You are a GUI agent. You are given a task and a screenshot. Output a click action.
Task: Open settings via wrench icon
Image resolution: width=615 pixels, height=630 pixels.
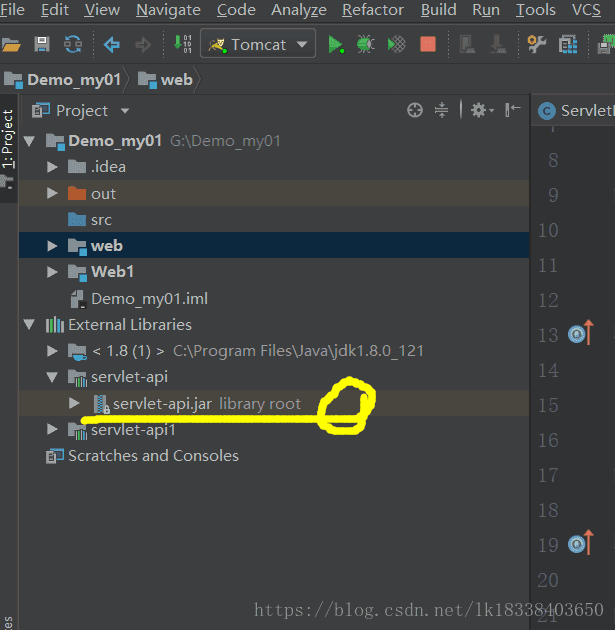[537, 44]
